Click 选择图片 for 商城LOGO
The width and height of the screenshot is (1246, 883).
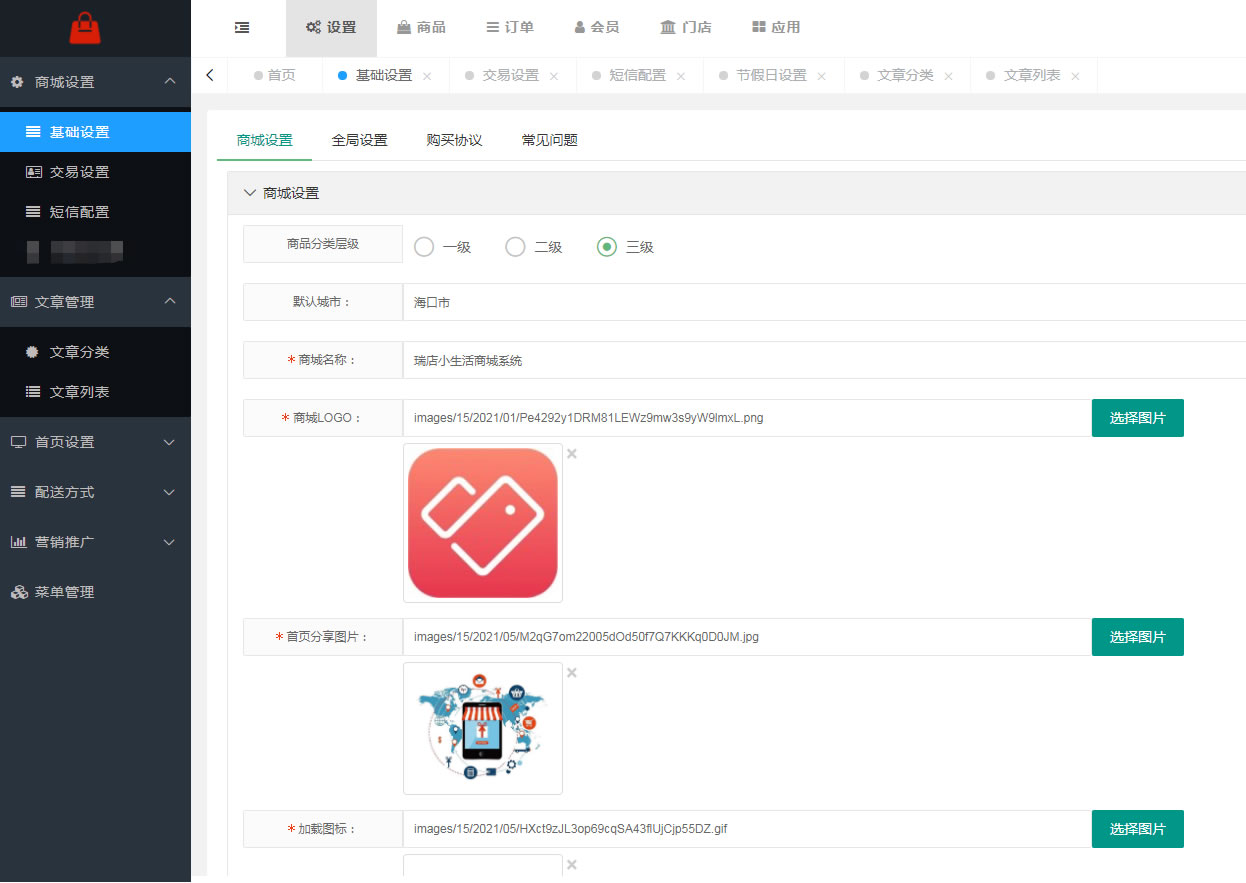pos(1138,418)
